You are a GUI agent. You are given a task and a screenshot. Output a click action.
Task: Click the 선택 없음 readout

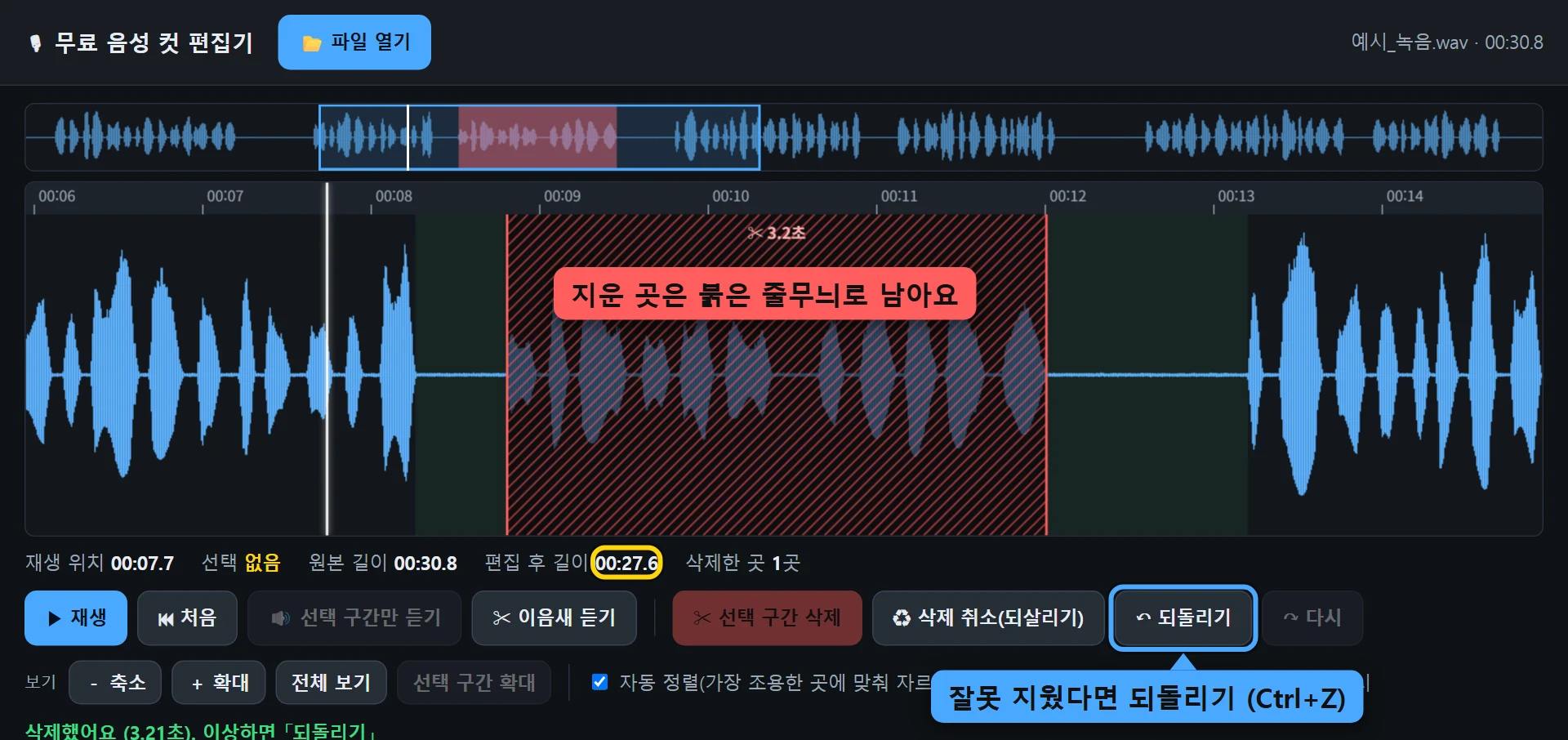click(241, 563)
